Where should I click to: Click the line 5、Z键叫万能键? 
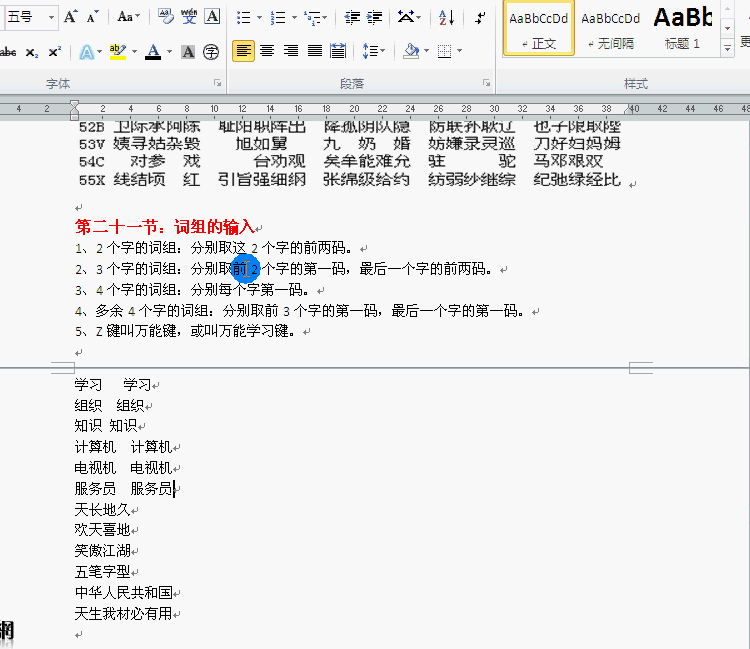[185, 331]
